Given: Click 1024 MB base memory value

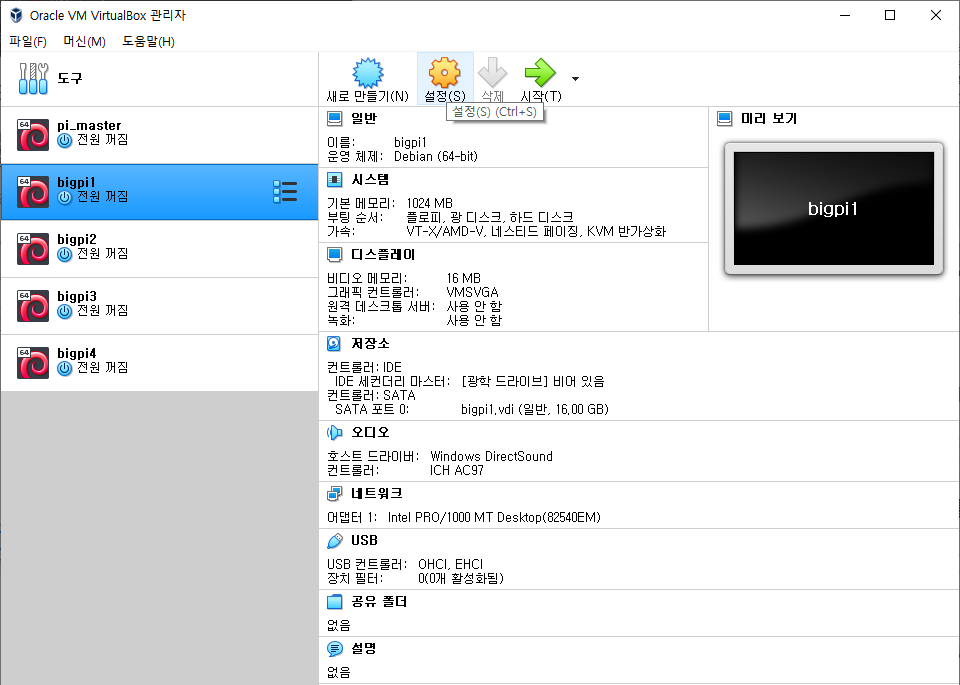Looking at the screenshot, I should click(429, 203).
